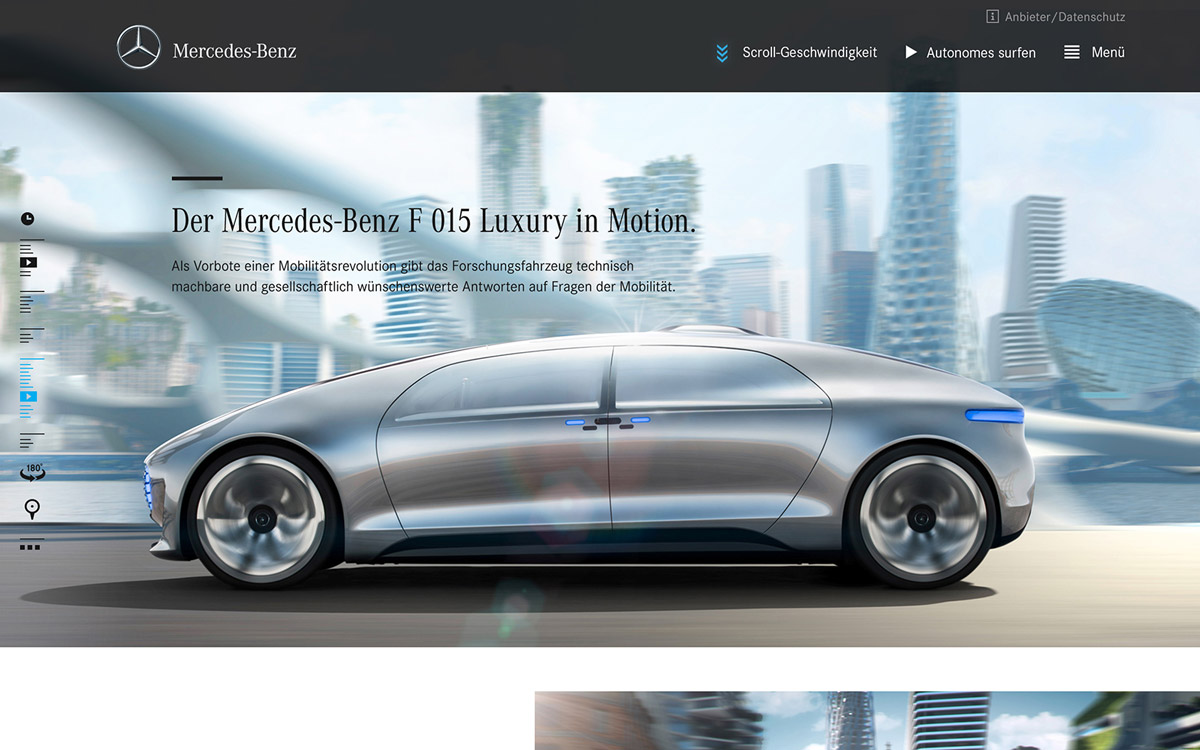The image size is (1200, 750).
Task: Adjust Scroll-Geschwindigkeit setting
Action: tap(809, 52)
